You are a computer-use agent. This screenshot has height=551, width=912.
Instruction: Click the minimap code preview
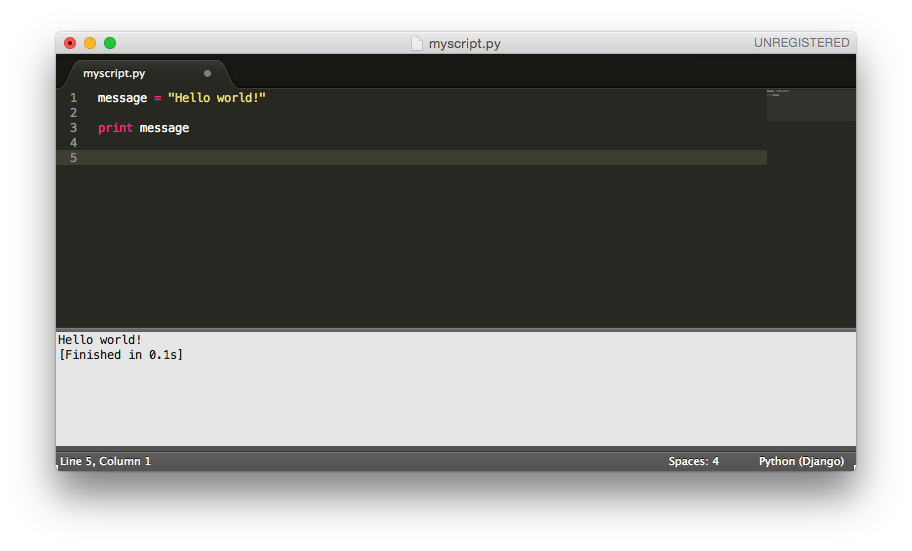point(811,105)
